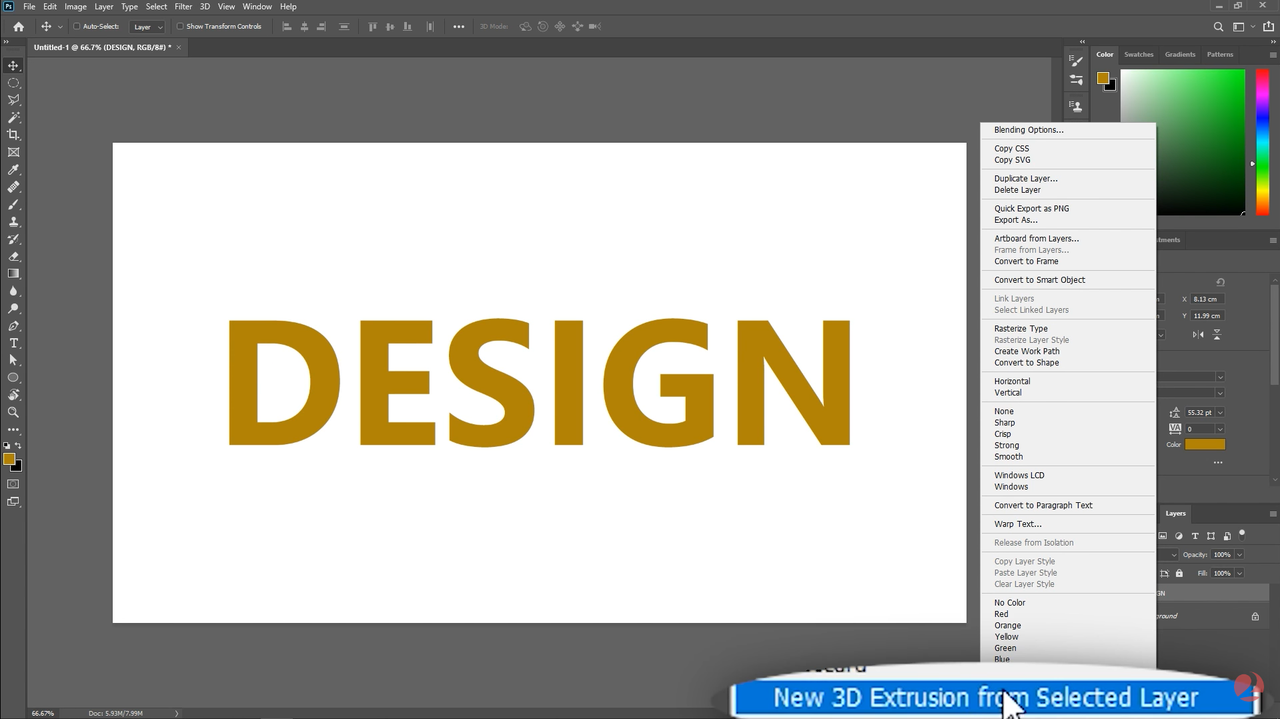Viewport: 1280px width, 719px height.
Task: Select the History Brush tool
Action: (13, 239)
